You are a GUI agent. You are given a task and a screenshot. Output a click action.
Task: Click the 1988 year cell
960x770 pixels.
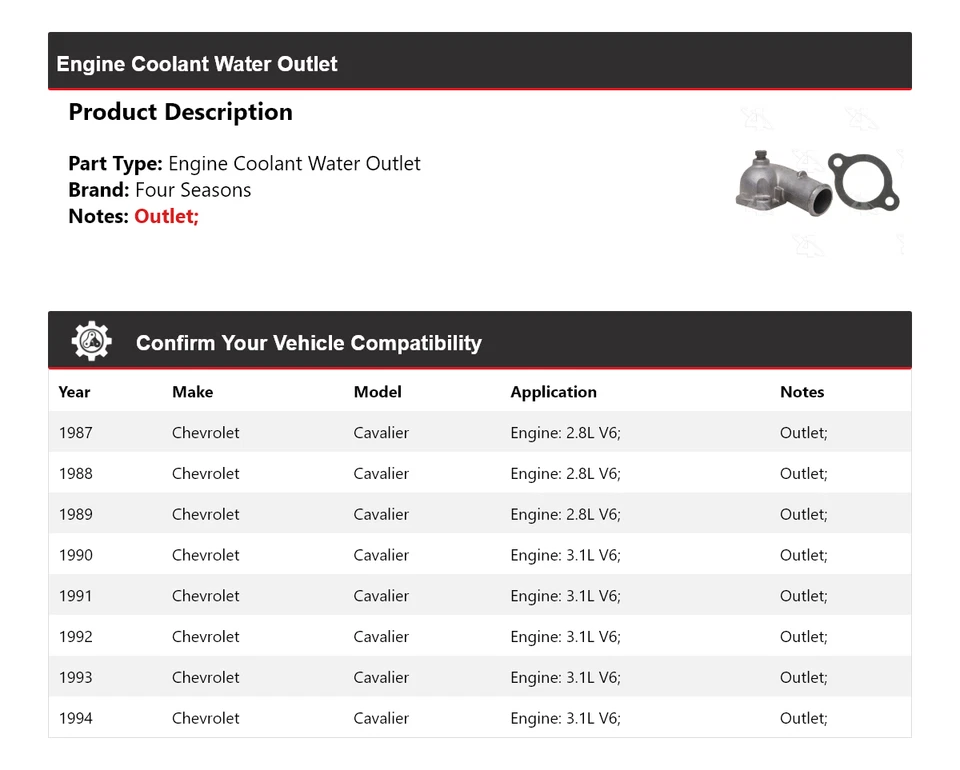(x=76, y=474)
